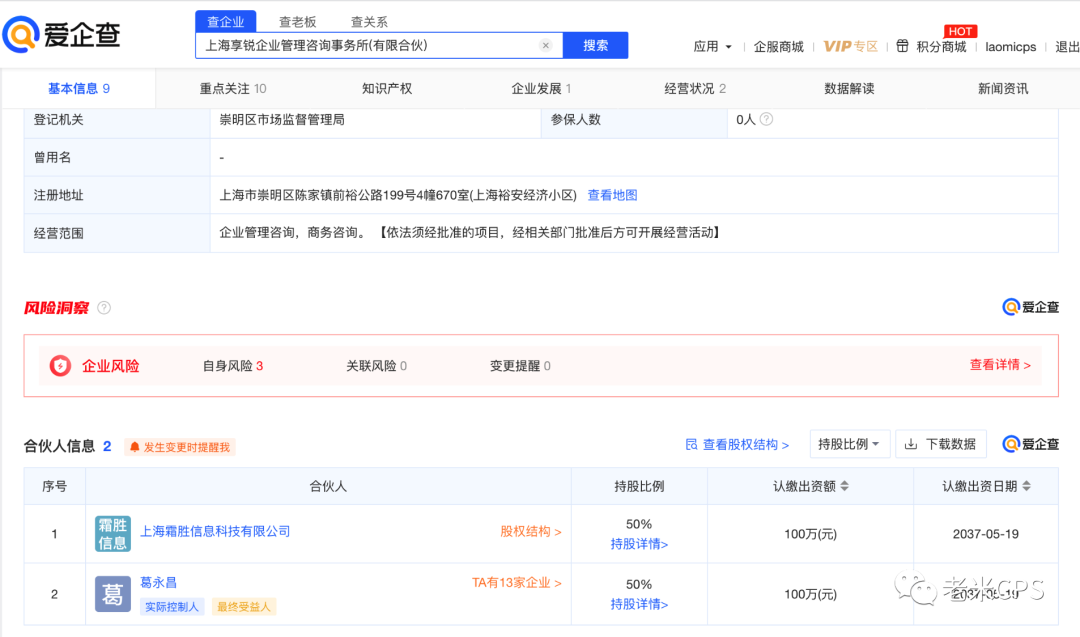Click the help icon next to 0人

coord(766,119)
